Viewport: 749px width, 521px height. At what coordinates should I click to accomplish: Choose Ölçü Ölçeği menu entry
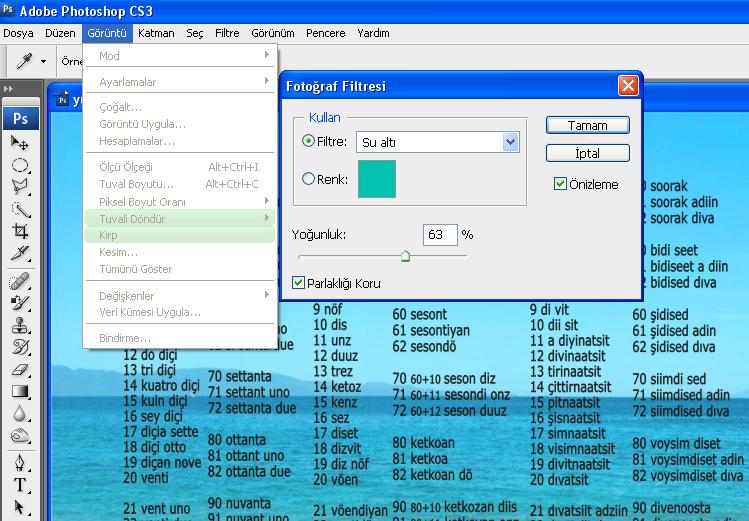pyautogui.click(x=180, y=167)
